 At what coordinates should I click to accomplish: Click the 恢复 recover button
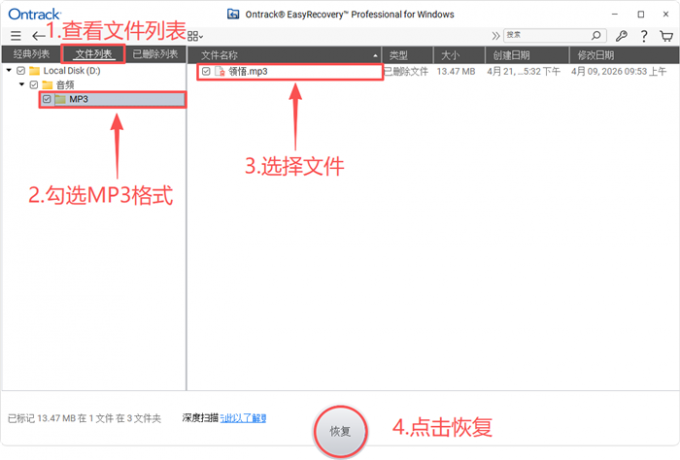coord(340,431)
